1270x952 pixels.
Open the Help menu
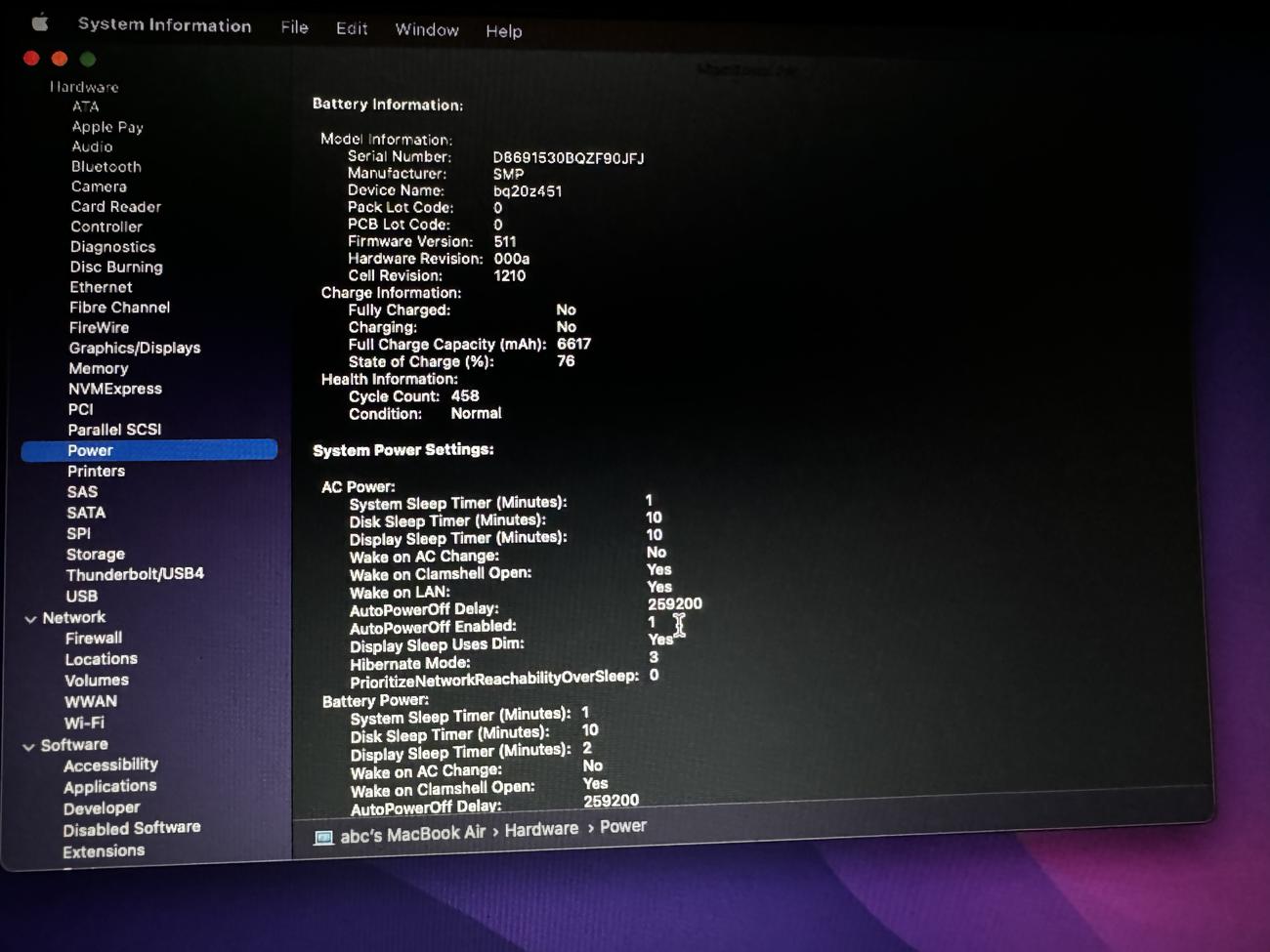[x=504, y=31]
